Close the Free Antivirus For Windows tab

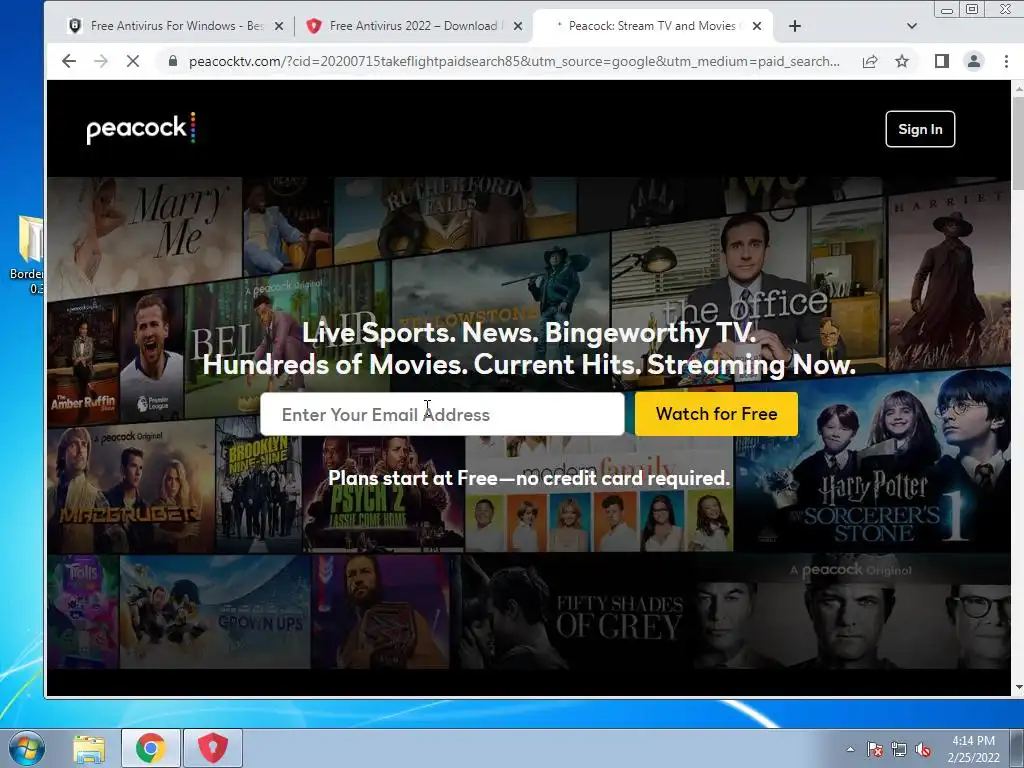coord(279,26)
